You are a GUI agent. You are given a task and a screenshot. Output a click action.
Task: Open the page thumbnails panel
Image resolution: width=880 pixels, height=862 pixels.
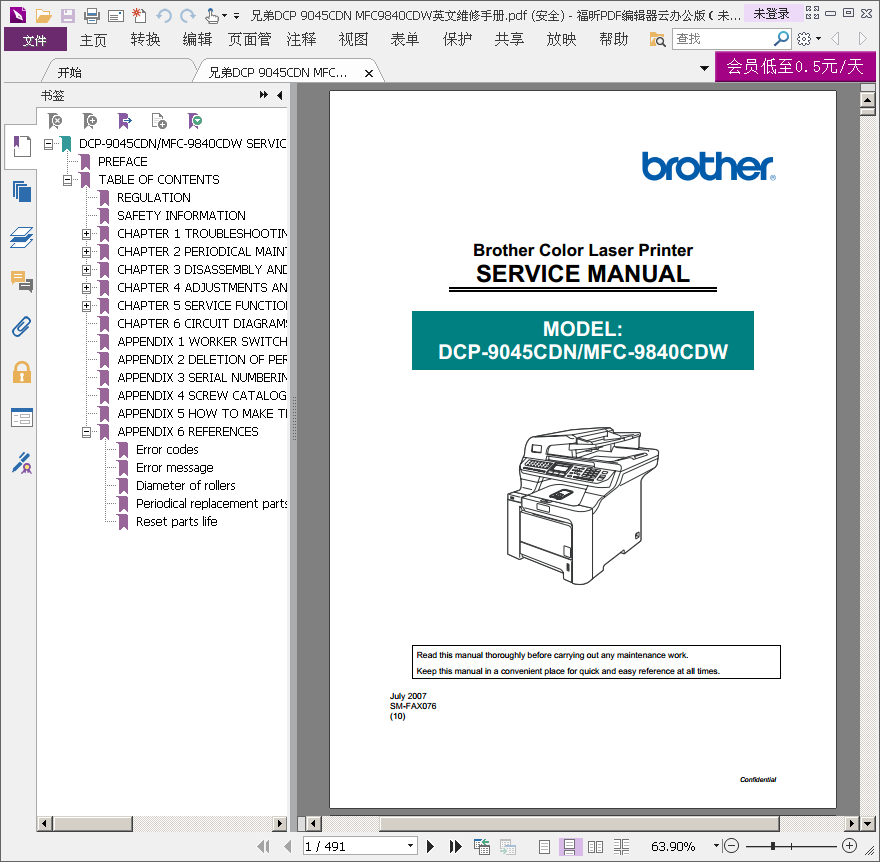[22, 192]
